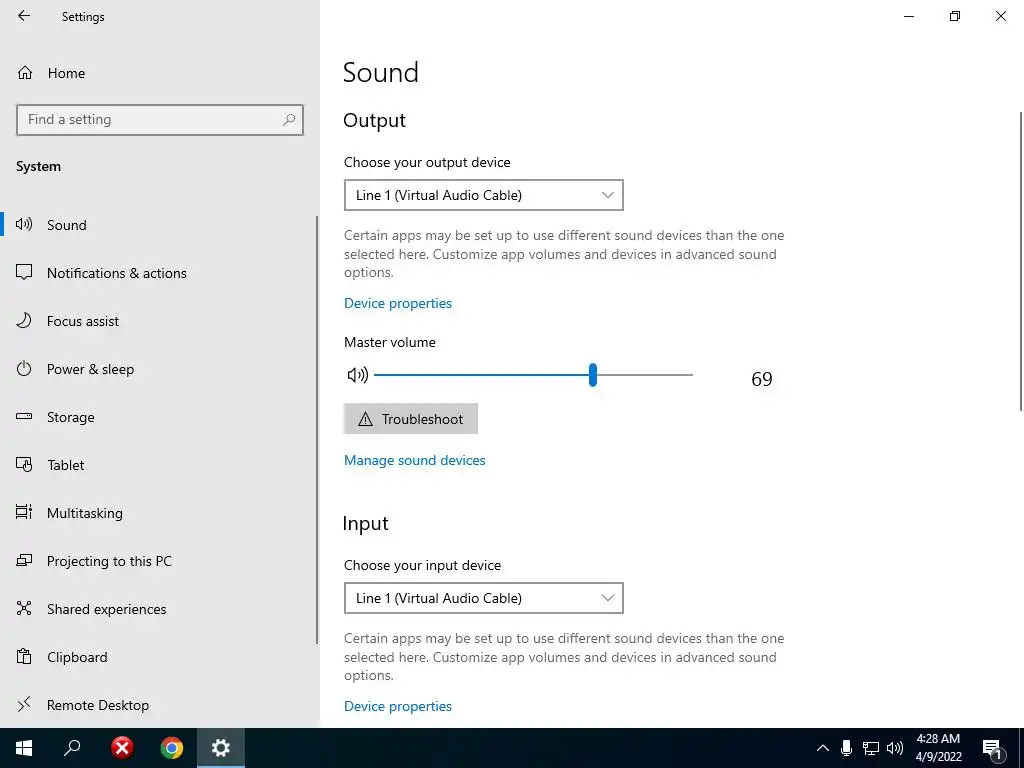Open the notification action center
The width and height of the screenshot is (1024, 768).
993,749
